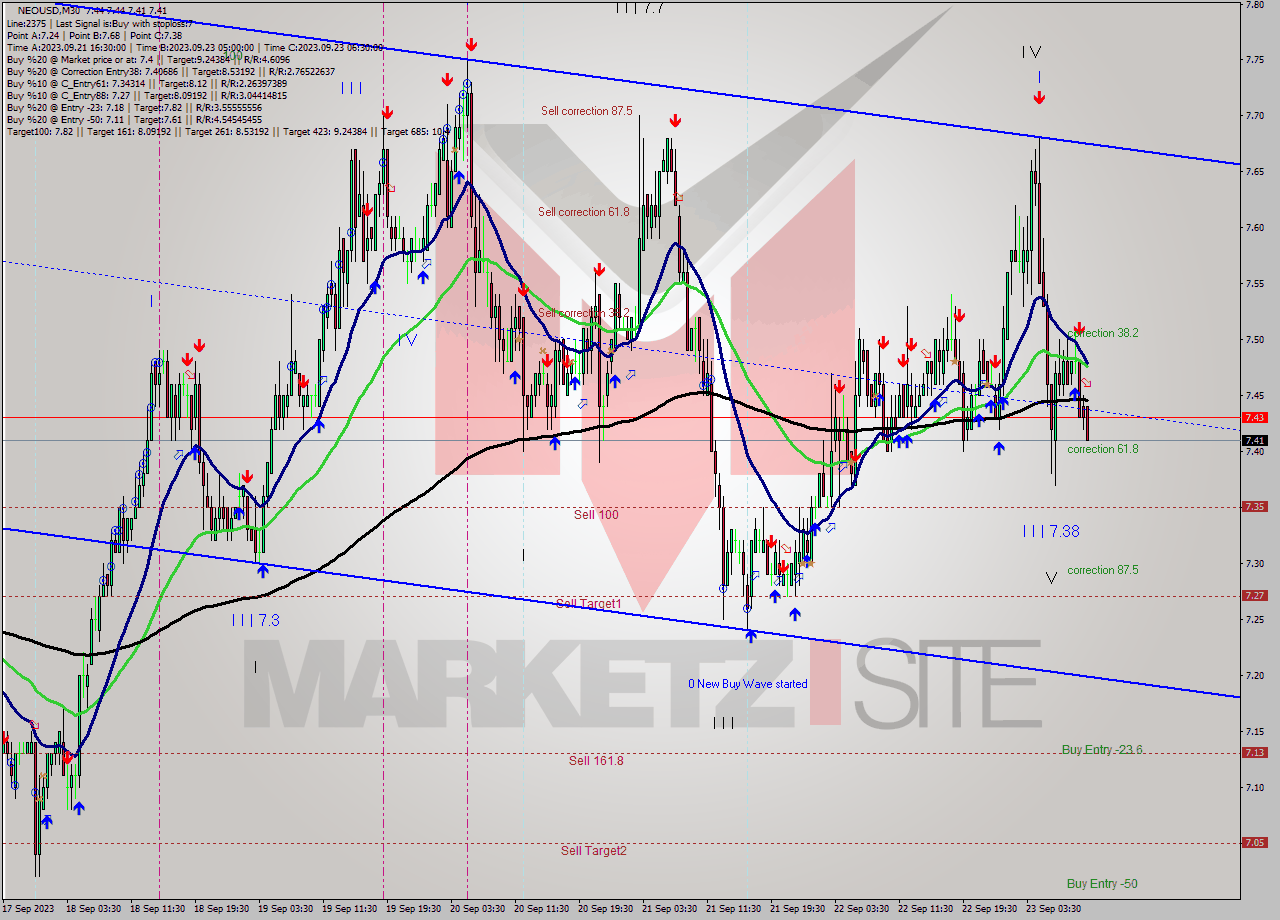Select the 'I I I 7.38' wave label
Viewport: 1280px width, 920px height.
[x=1051, y=532]
